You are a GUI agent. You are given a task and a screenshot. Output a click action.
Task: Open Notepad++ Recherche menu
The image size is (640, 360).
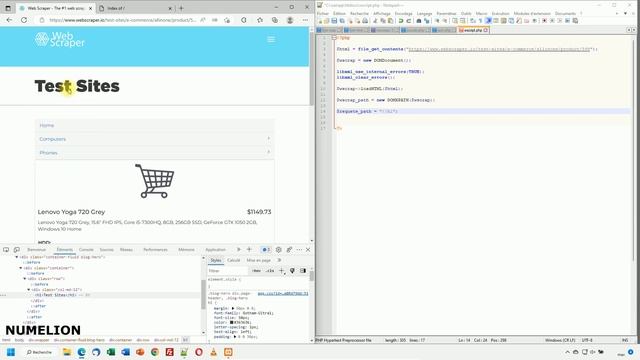tap(359, 13)
